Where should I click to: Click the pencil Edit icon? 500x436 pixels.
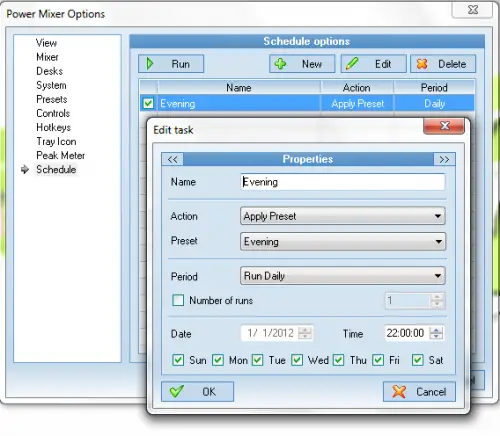pos(352,63)
